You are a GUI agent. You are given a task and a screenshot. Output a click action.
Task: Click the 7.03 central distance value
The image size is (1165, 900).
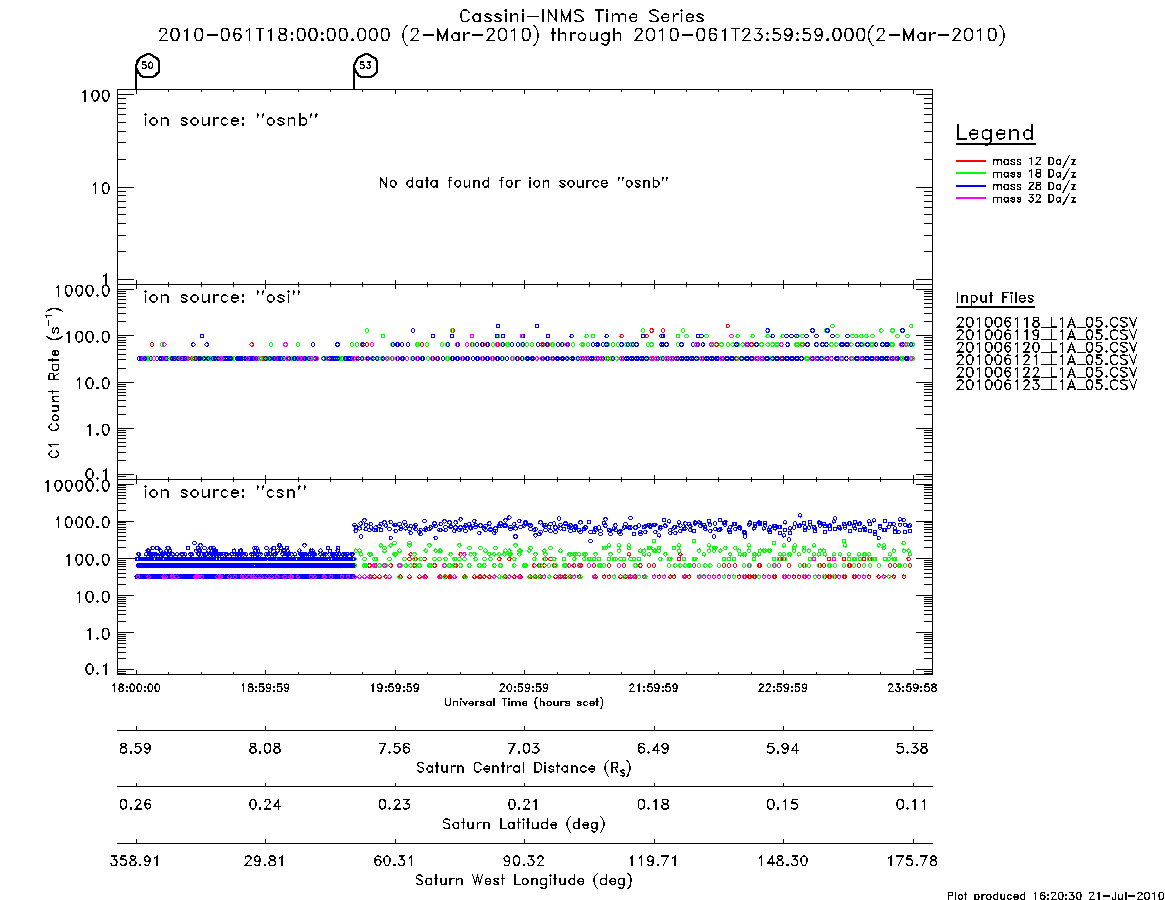pyautogui.click(x=524, y=748)
